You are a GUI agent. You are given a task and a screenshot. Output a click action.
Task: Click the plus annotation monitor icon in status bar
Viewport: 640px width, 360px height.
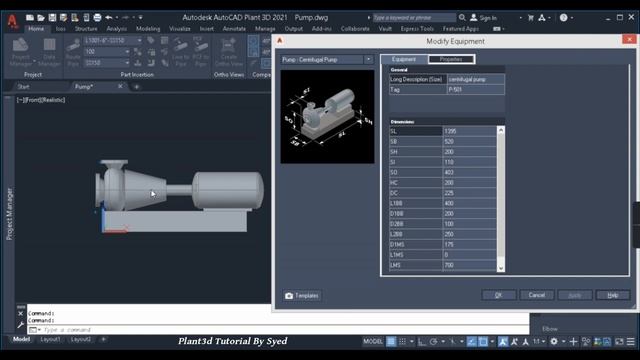[573, 341]
